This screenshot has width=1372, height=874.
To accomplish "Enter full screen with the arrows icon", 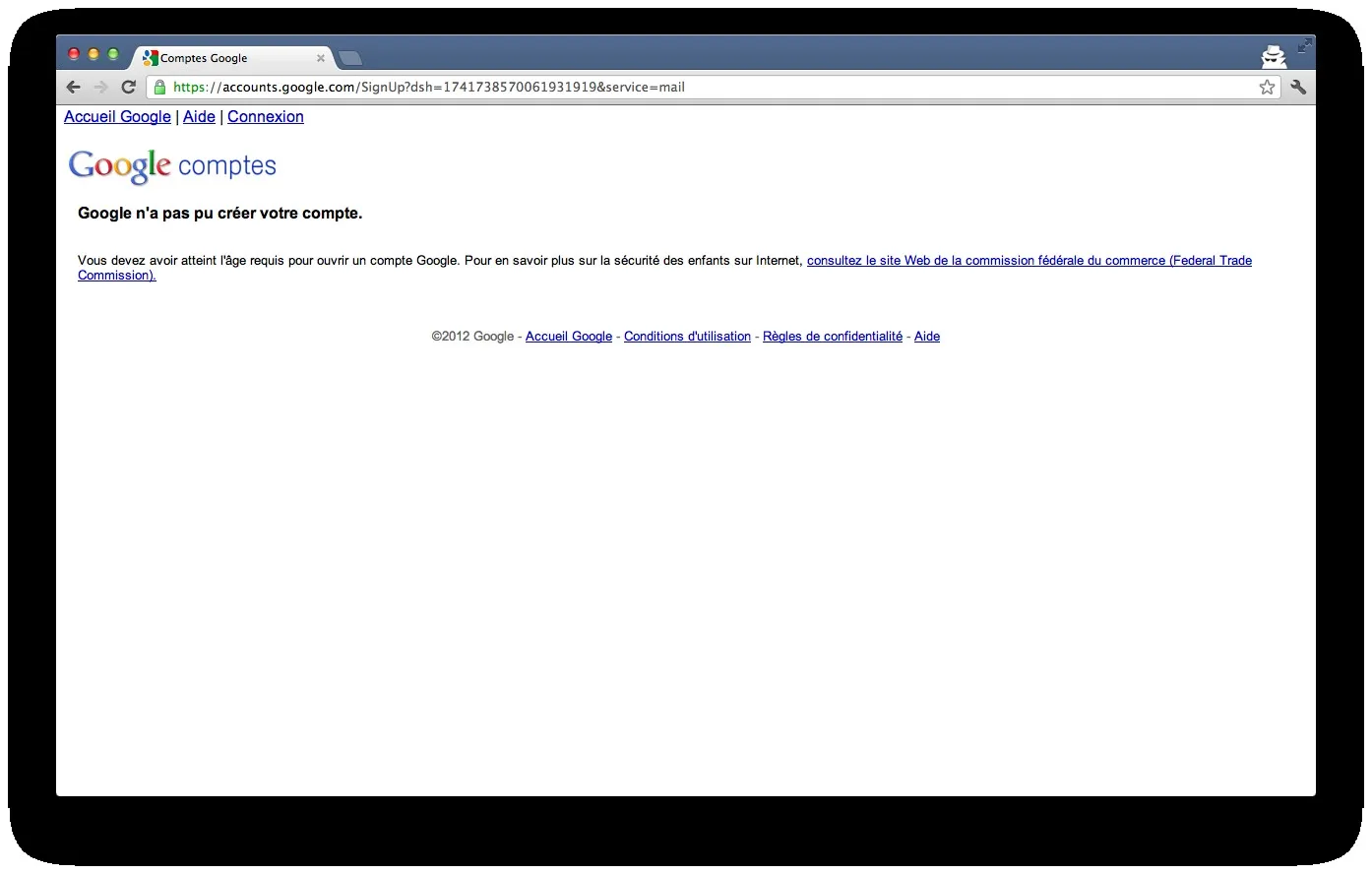I will click(x=1304, y=45).
